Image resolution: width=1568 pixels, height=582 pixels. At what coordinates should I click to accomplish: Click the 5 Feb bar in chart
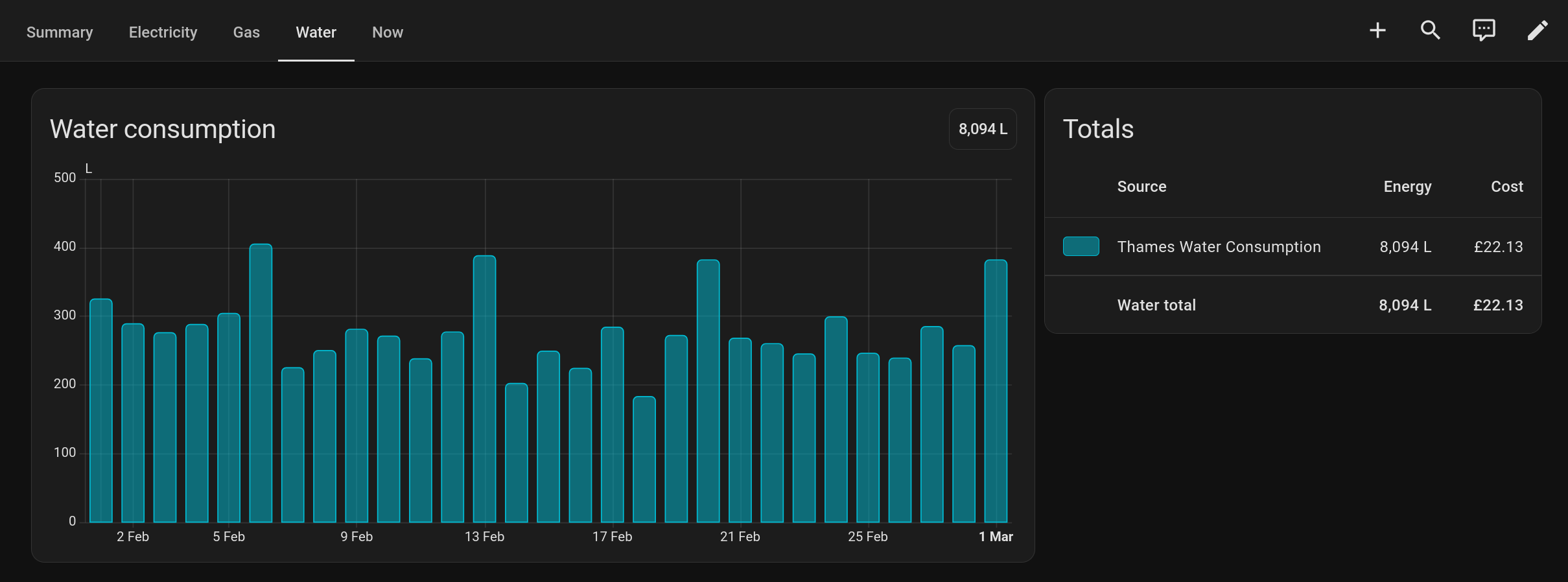point(229,418)
